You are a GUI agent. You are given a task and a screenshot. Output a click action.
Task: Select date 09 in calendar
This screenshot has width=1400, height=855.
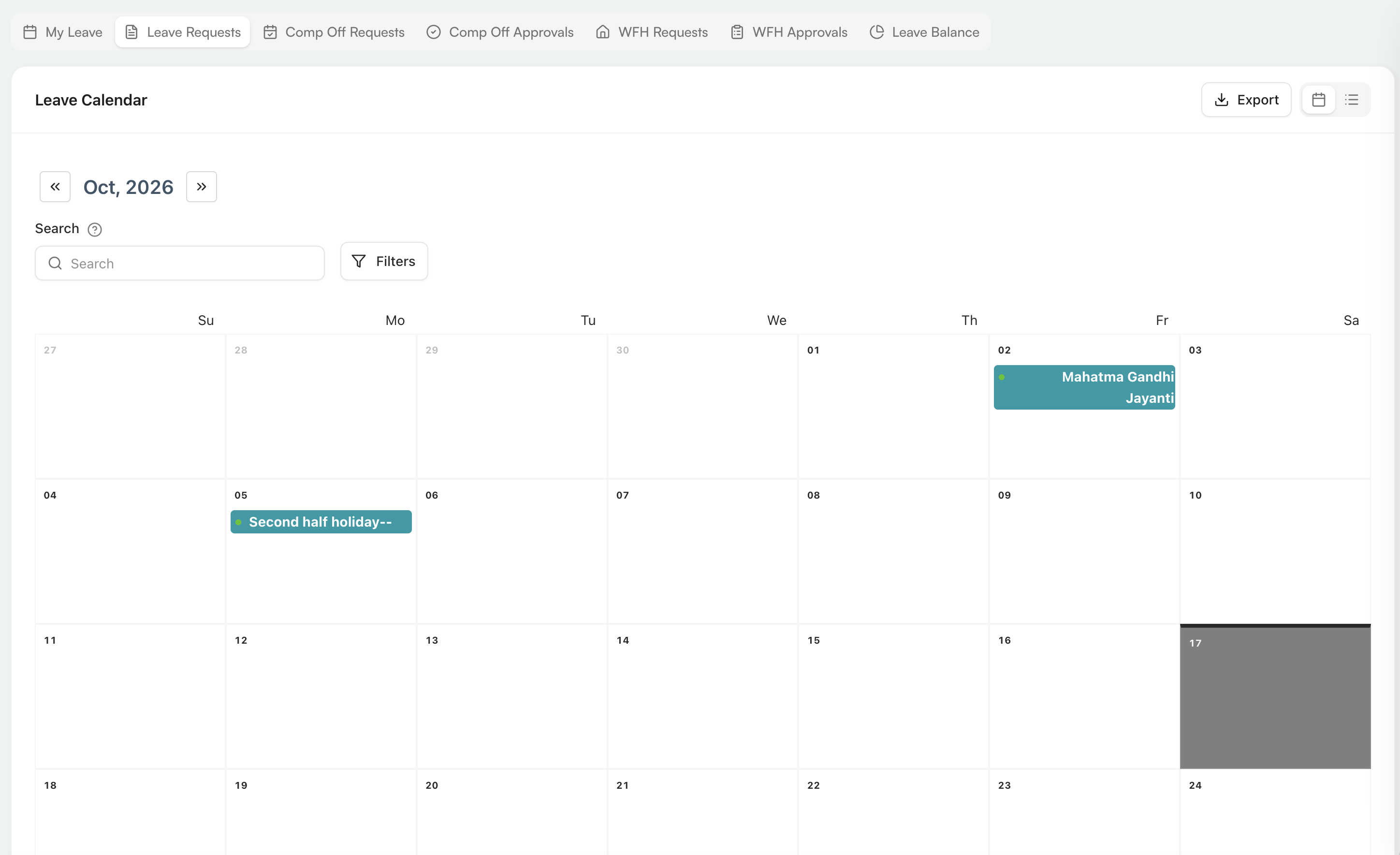(x=1084, y=551)
